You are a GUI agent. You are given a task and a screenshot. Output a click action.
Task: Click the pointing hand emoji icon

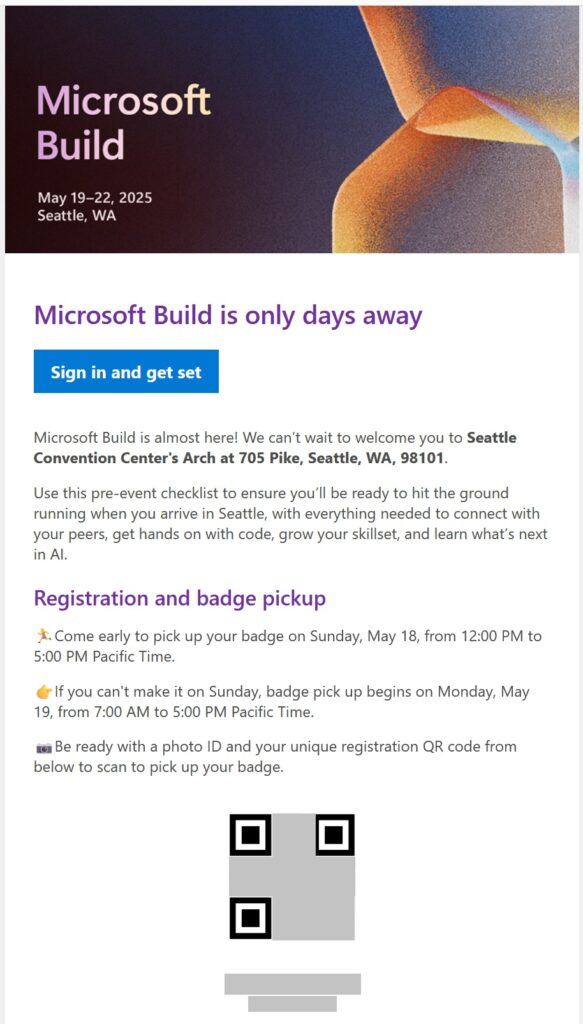click(44, 692)
